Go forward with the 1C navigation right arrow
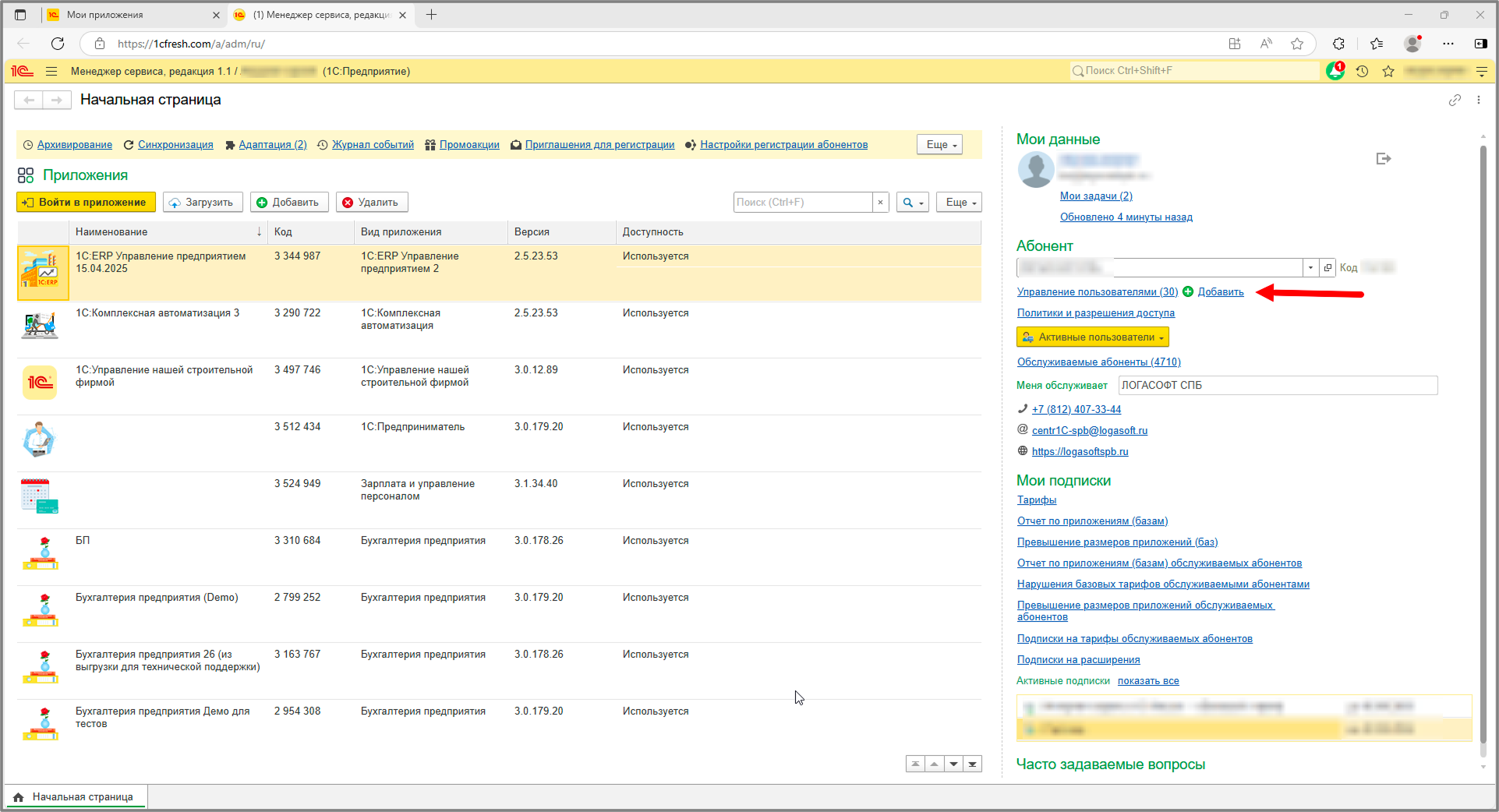This screenshot has width=1499, height=812. (57, 100)
